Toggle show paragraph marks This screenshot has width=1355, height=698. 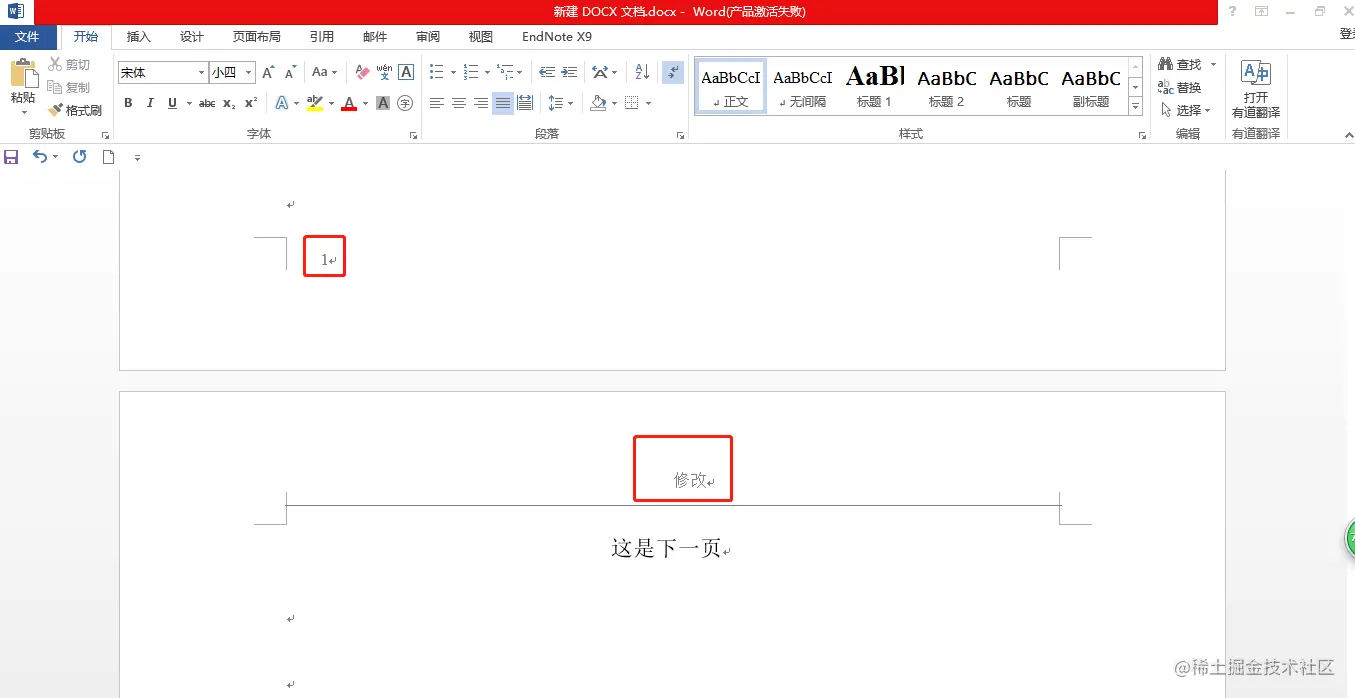click(673, 73)
